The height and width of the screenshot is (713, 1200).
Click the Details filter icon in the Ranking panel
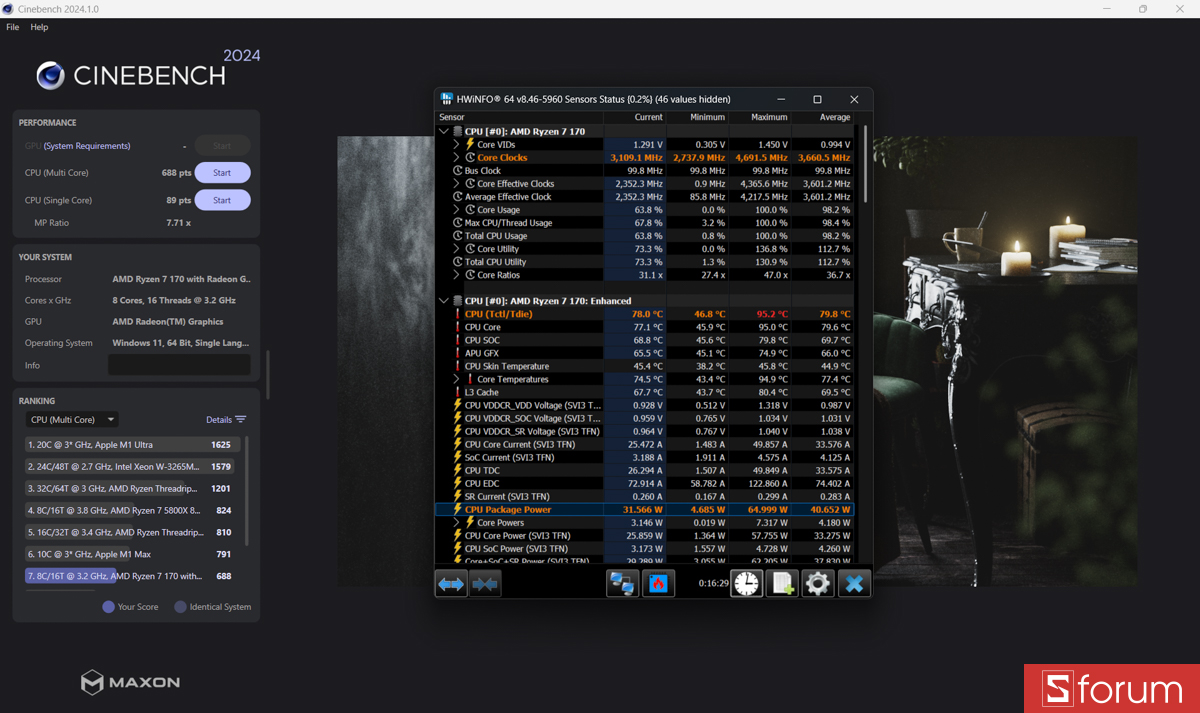[241, 420]
